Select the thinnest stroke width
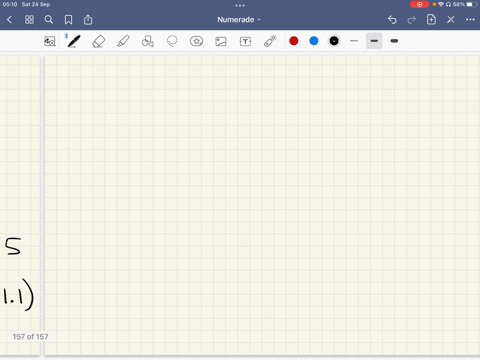 tap(354, 41)
